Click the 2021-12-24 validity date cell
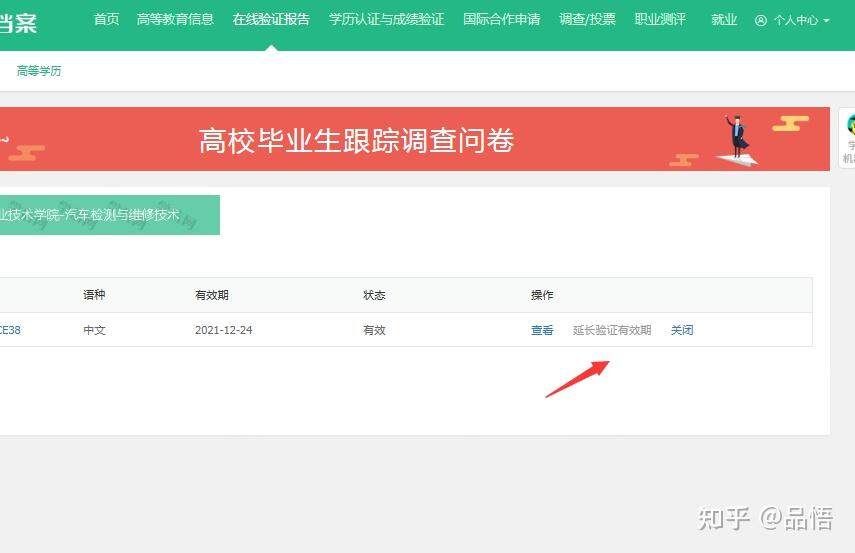 tap(224, 330)
